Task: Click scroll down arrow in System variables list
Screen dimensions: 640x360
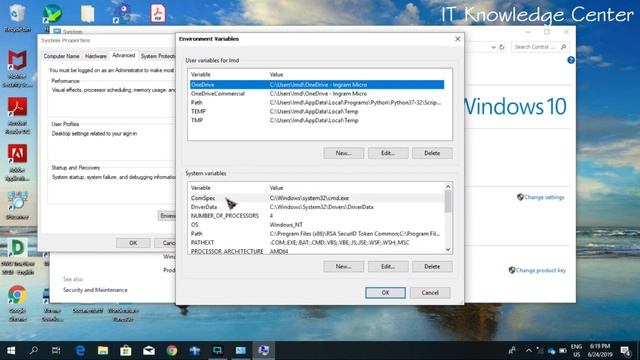Action: point(448,250)
